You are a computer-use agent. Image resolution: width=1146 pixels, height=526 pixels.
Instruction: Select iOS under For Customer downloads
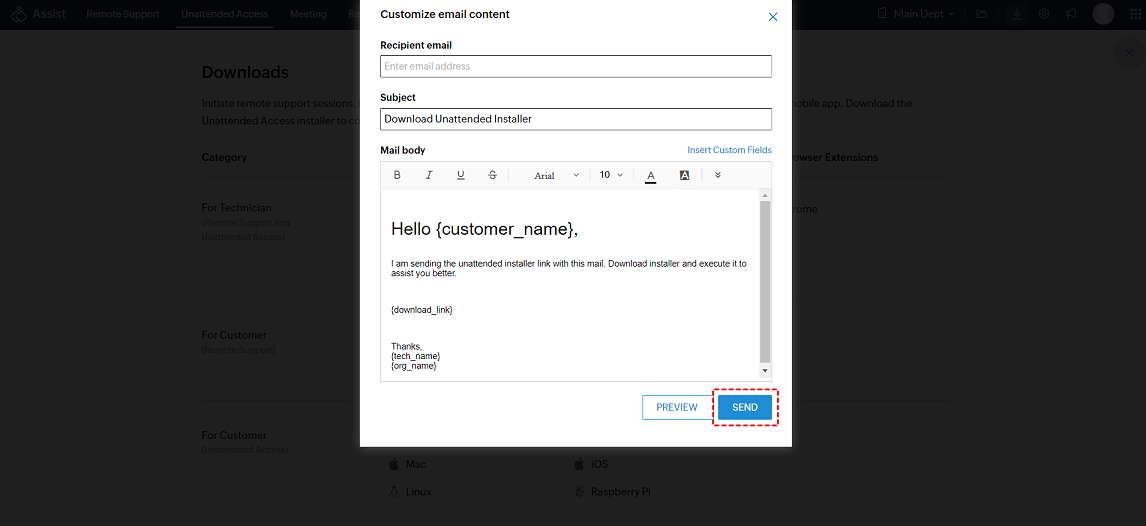(x=600, y=464)
